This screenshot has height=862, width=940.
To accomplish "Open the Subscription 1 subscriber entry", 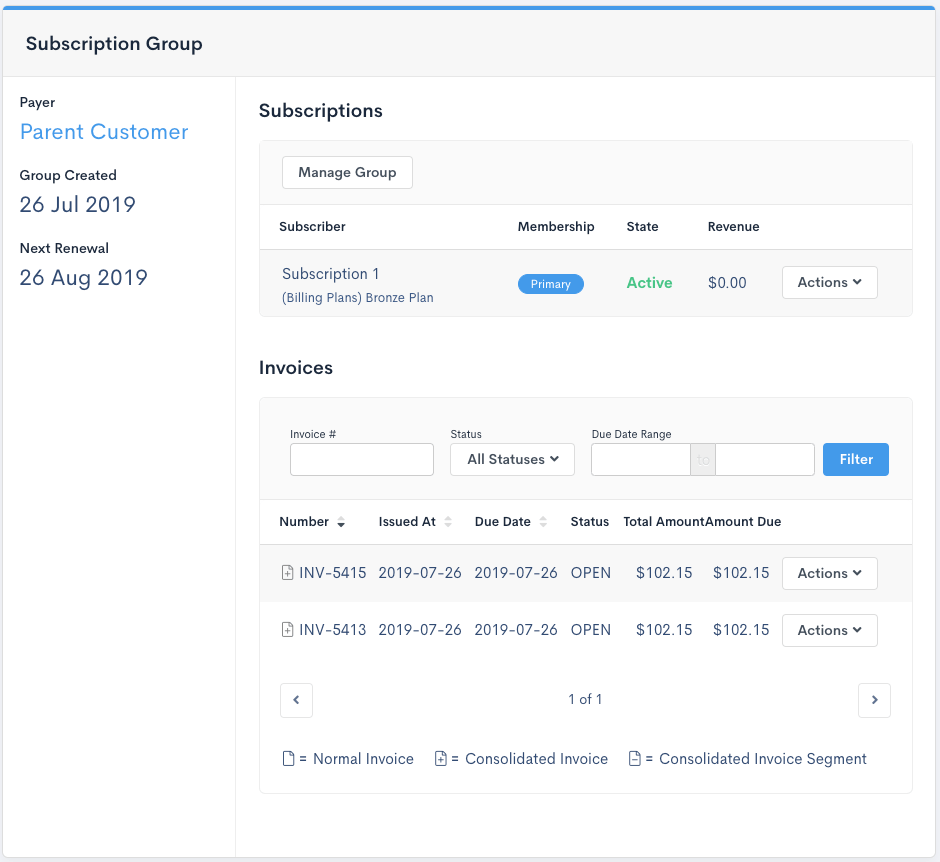I will 330,274.
